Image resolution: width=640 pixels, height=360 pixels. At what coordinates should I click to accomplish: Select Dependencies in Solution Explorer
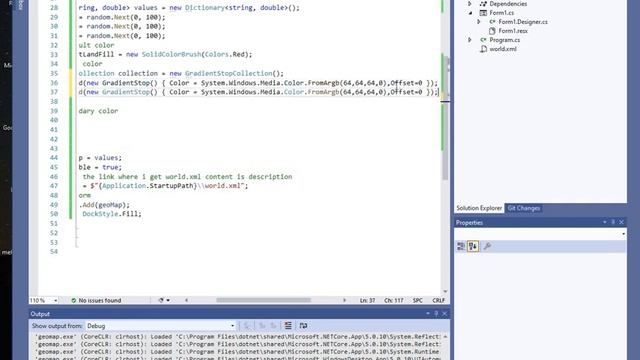508,4
